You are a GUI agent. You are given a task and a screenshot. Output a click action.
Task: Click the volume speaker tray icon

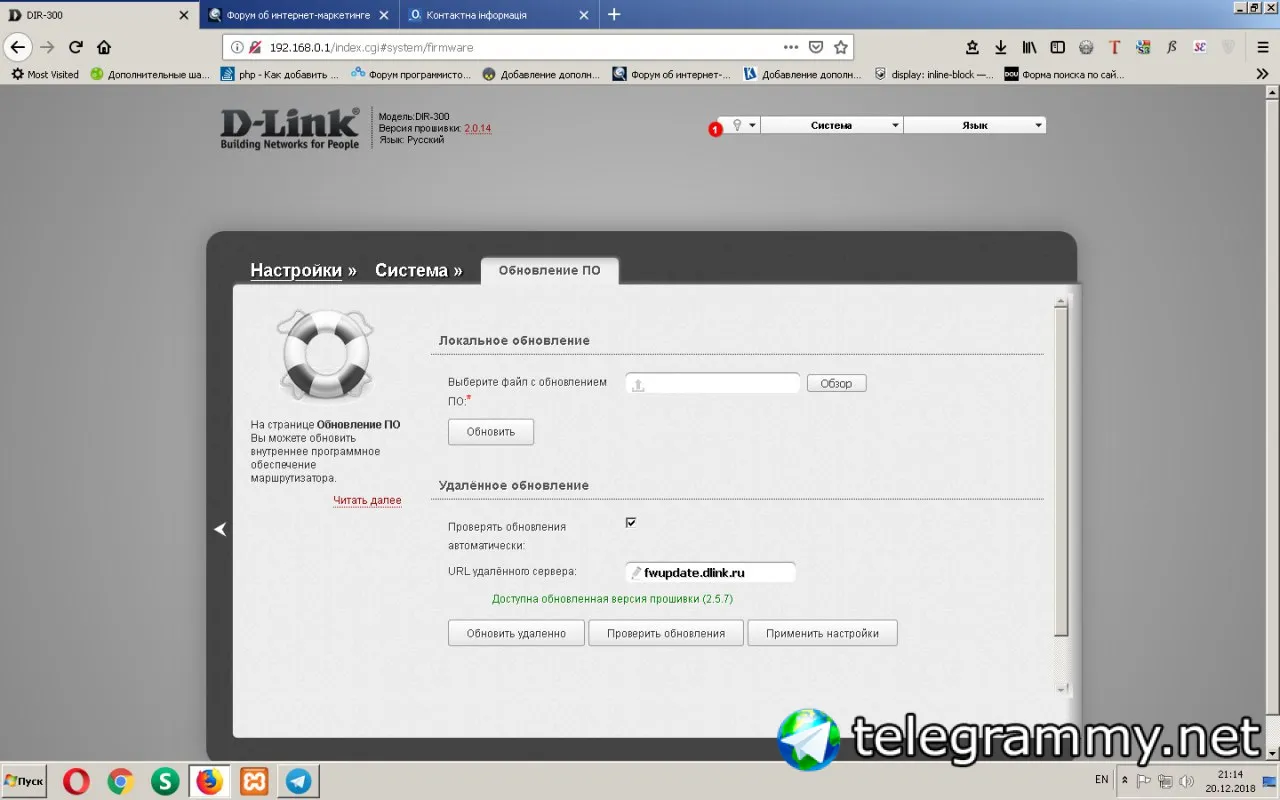coord(1186,781)
